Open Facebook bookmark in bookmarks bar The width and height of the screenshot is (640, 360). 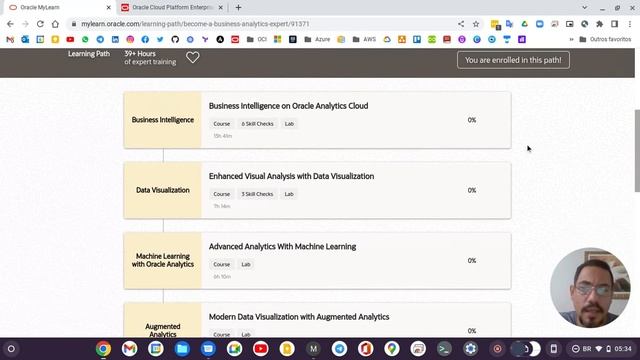[x=145, y=40]
